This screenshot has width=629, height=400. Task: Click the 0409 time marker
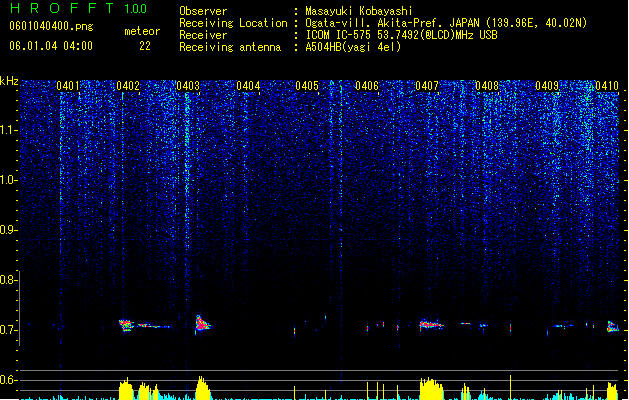(x=547, y=86)
